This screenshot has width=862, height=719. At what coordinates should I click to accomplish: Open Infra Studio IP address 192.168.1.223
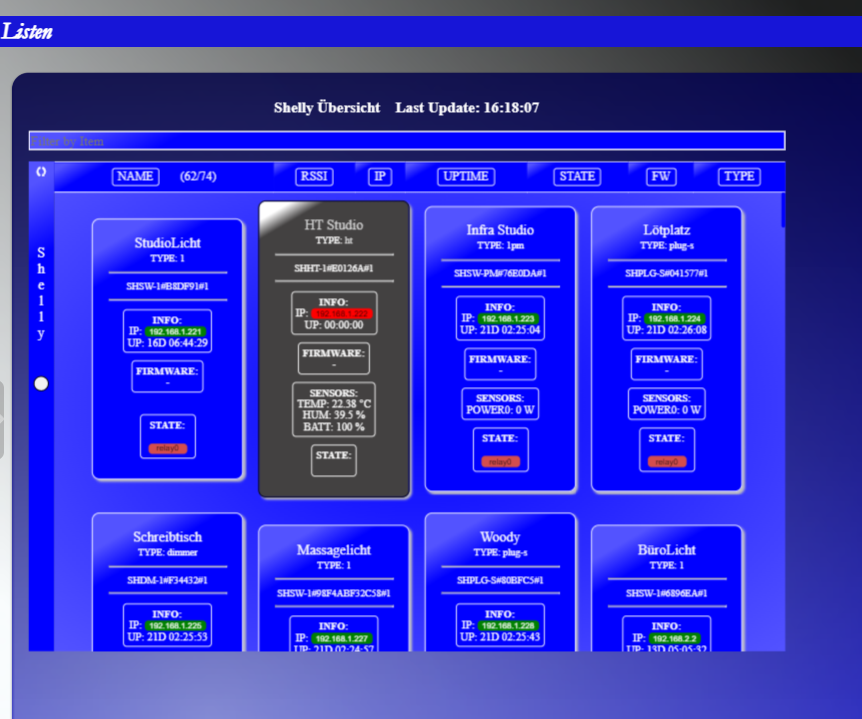[507, 318]
